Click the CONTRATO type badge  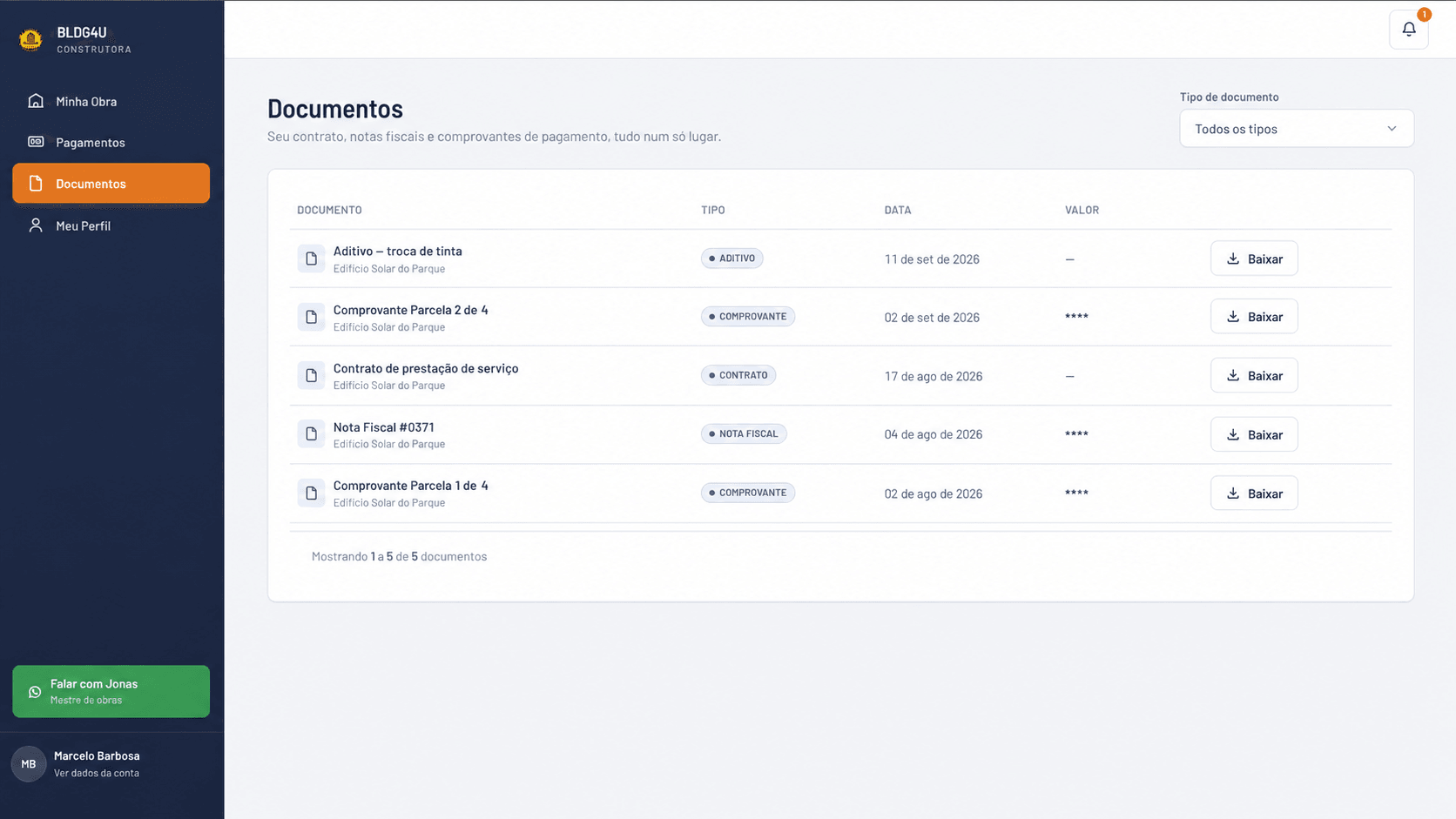coord(738,375)
